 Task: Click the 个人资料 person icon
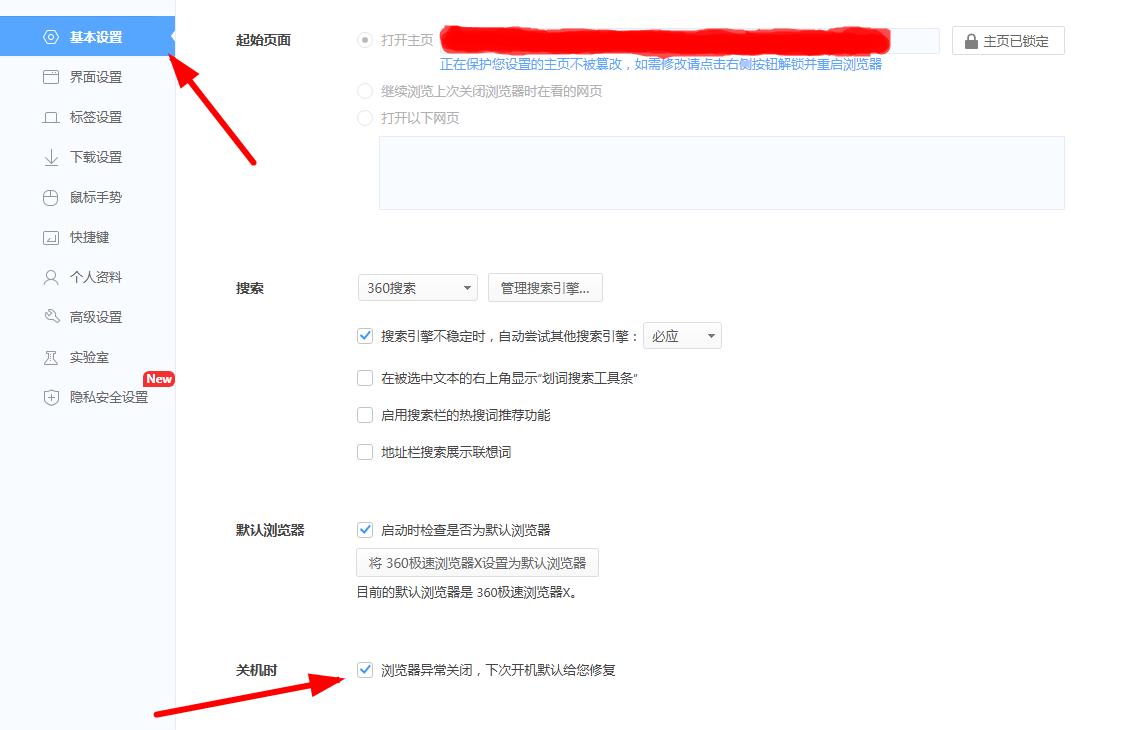pyautogui.click(x=51, y=277)
